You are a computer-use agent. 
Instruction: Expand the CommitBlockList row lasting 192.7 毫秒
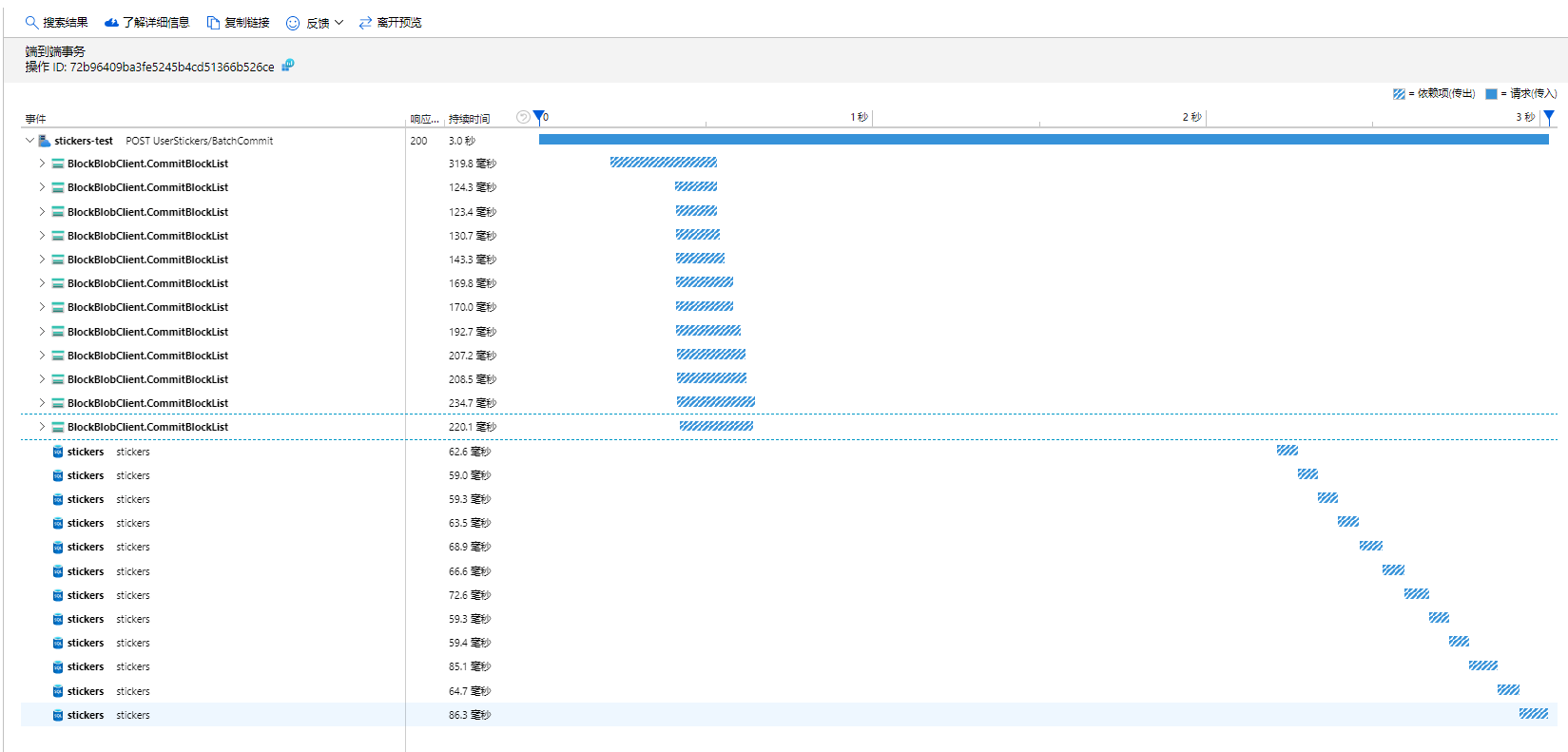(42, 332)
